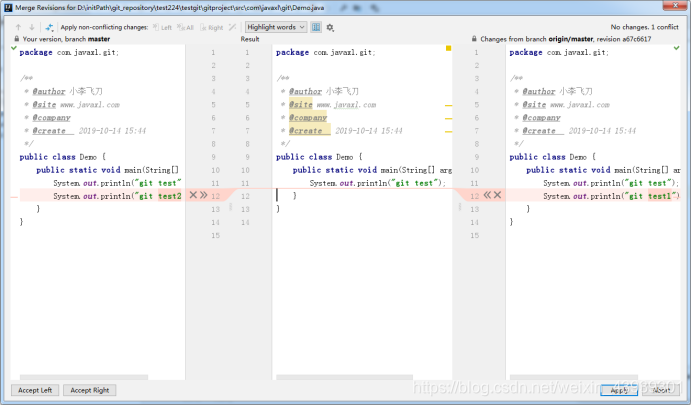Click @author line in right pane
Image resolution: width=692 pixels, height=406 pixels.
pos(553,91)
